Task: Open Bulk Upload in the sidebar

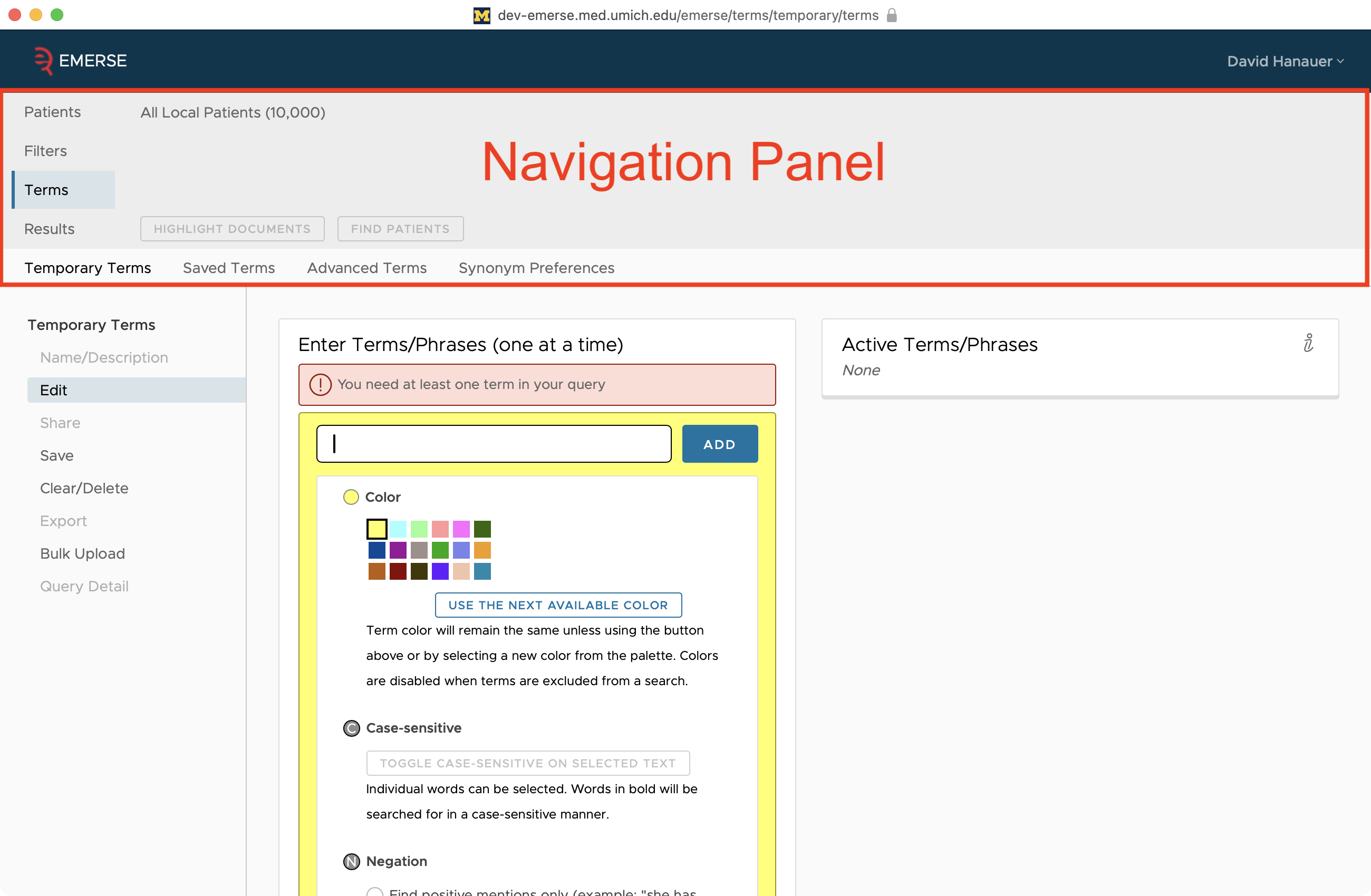Action: coord(82,553)
